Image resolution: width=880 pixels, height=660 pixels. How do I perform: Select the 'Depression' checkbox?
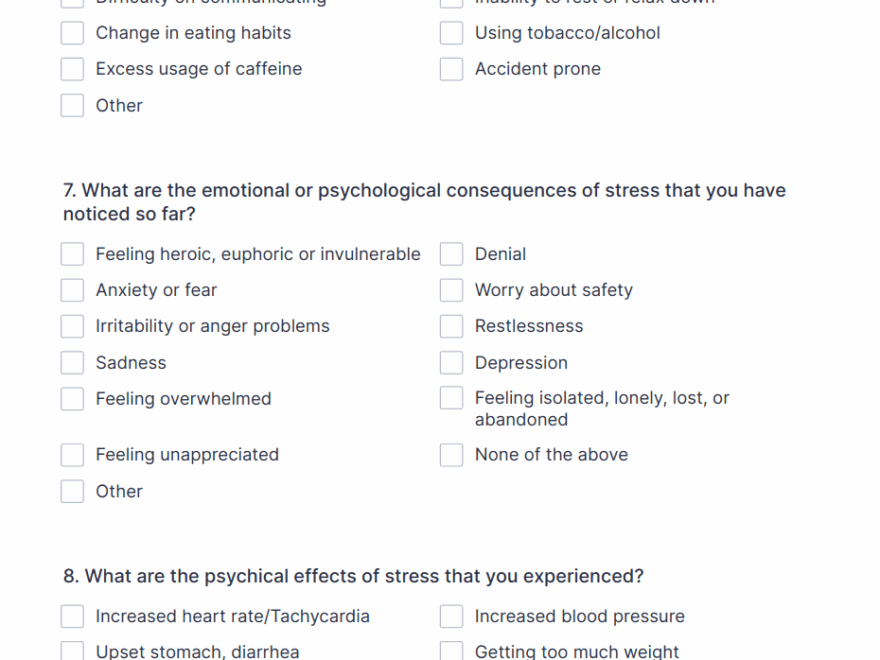tap(451, 362)
